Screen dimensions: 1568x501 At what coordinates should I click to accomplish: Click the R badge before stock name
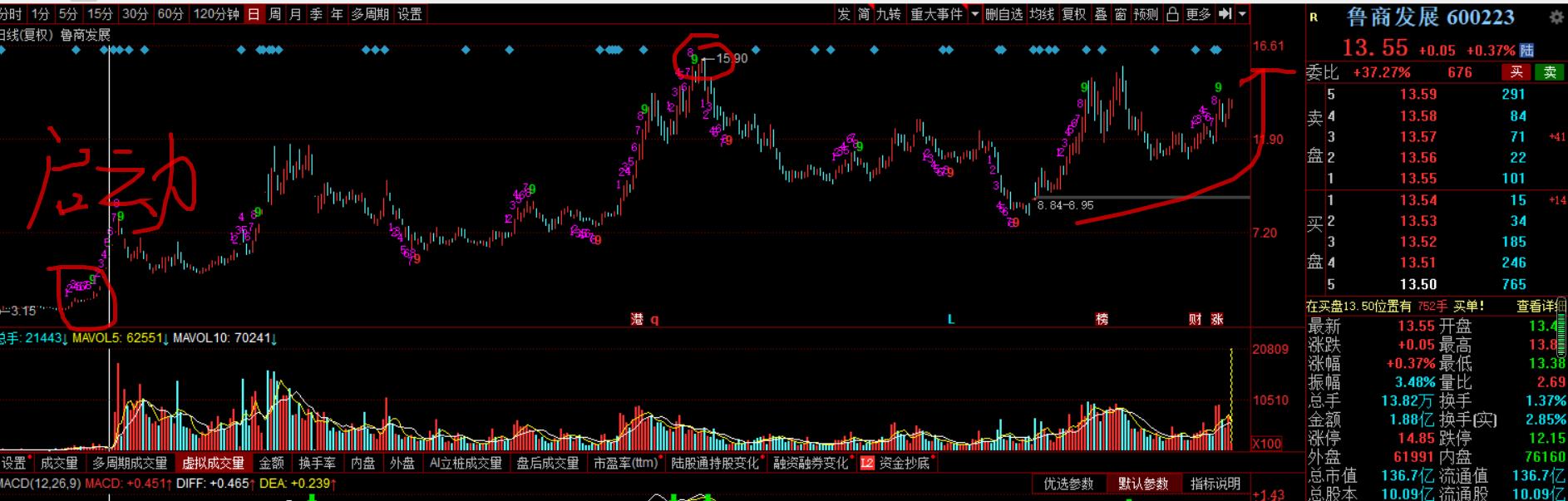(1314, 17)
